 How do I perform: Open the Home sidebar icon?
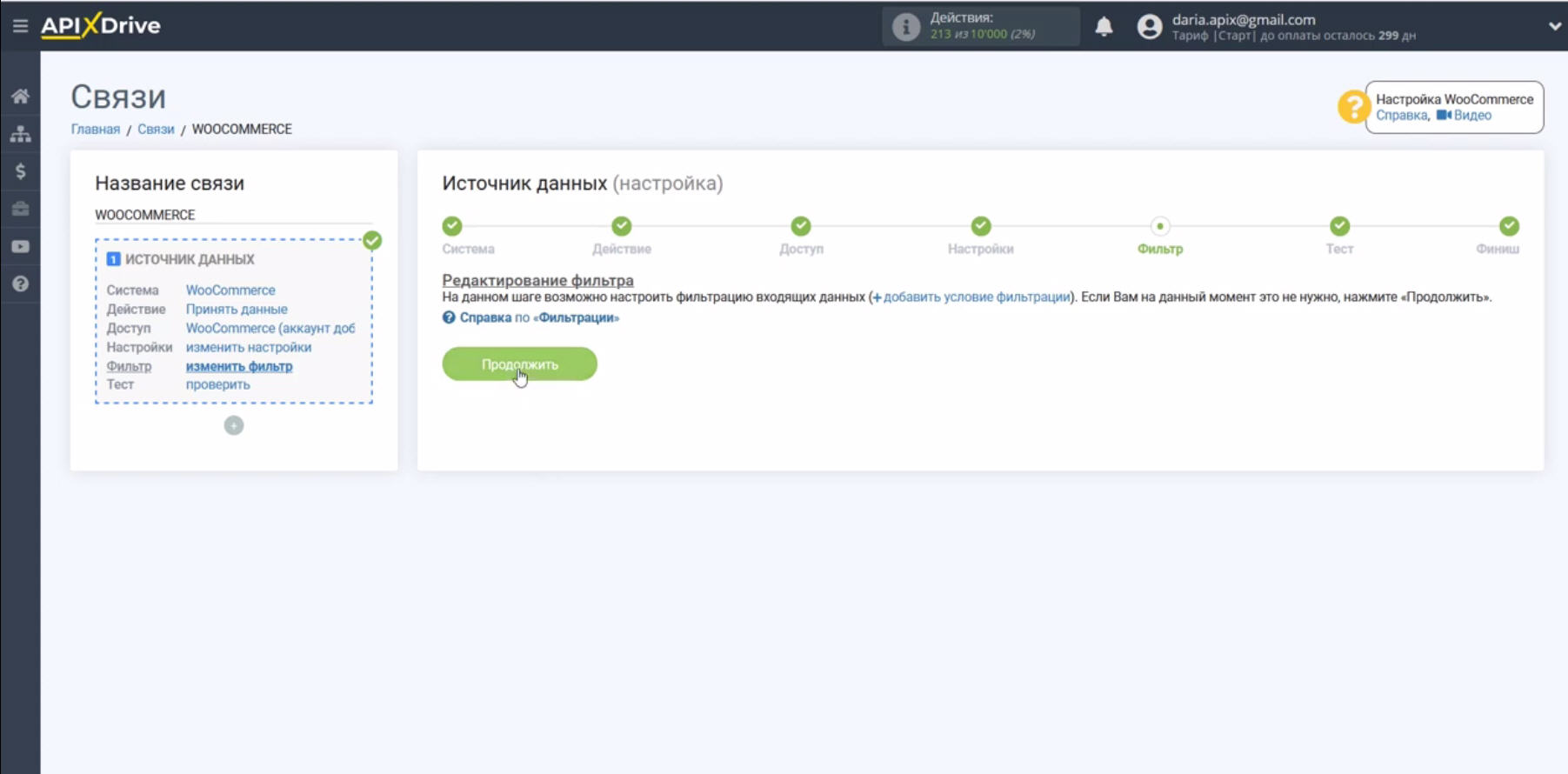[x=20, y=96]
